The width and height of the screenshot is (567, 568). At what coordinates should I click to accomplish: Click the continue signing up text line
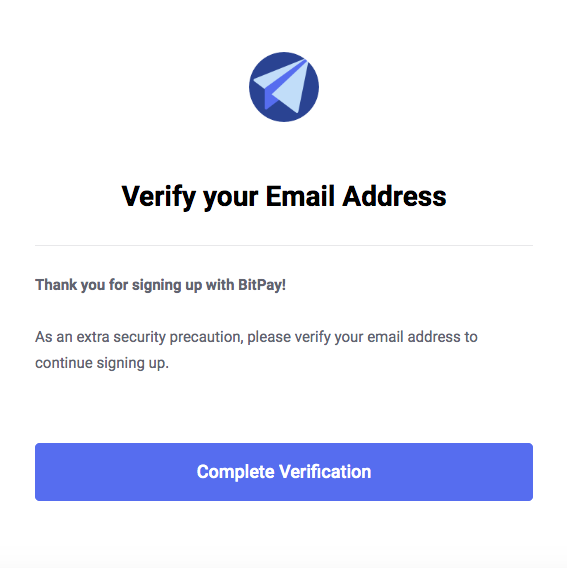102,363
